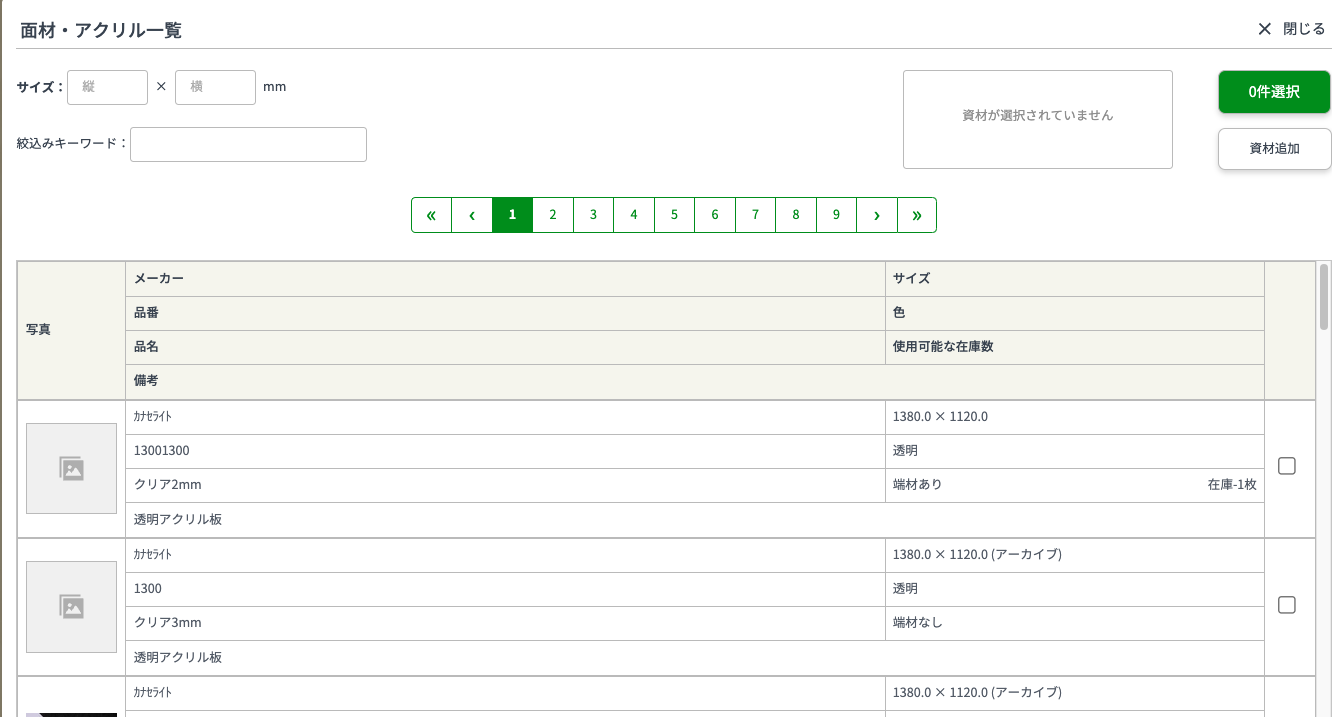Go to previous page with ‹ button
Image resolution: width=1342 pixels, height=717 pixels.
pyautogui.click(x=472, y=215)
